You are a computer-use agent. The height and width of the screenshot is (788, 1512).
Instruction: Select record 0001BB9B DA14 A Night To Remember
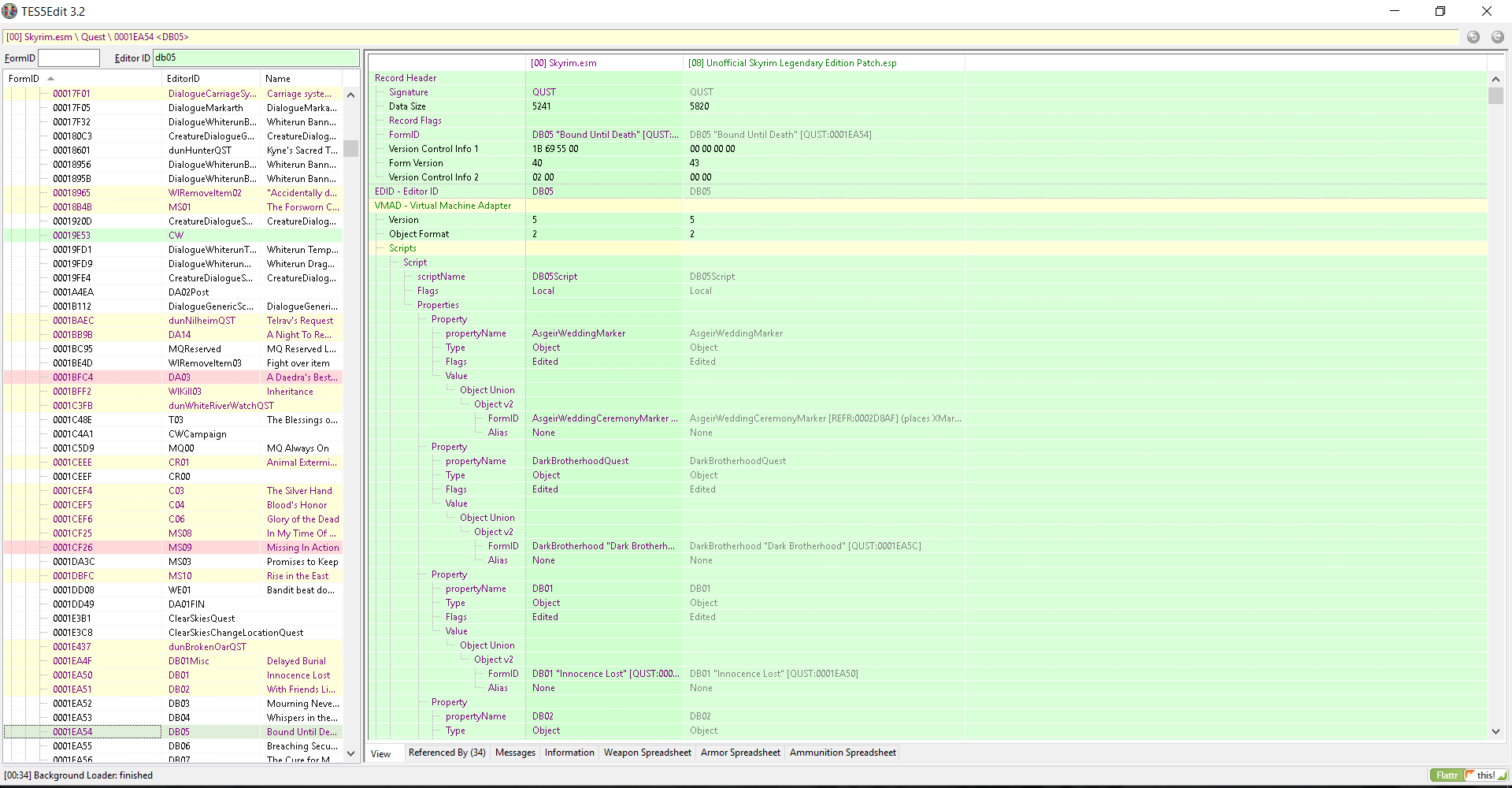pos(173,335)
